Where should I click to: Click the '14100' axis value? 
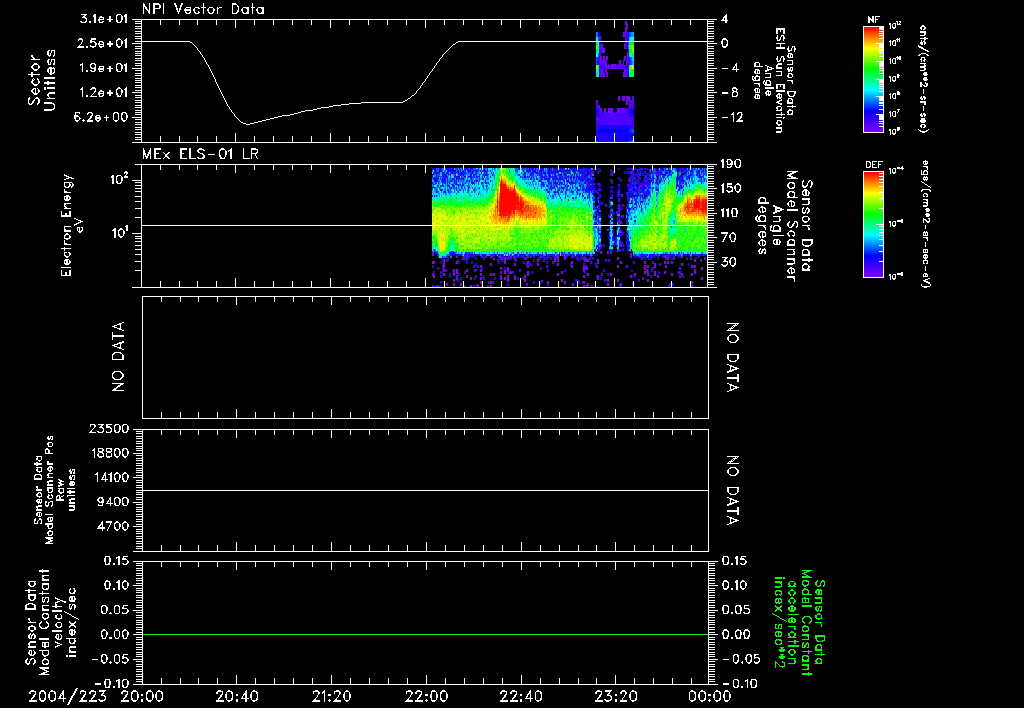108,477
